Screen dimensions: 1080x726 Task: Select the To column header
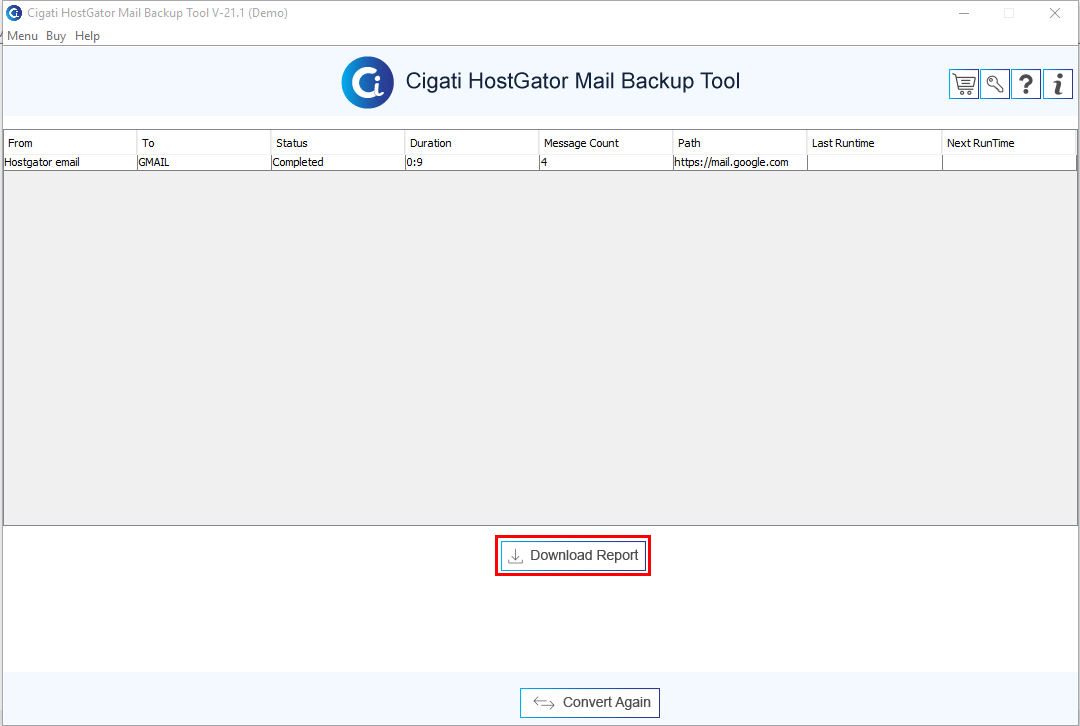[x=204, y=143]
